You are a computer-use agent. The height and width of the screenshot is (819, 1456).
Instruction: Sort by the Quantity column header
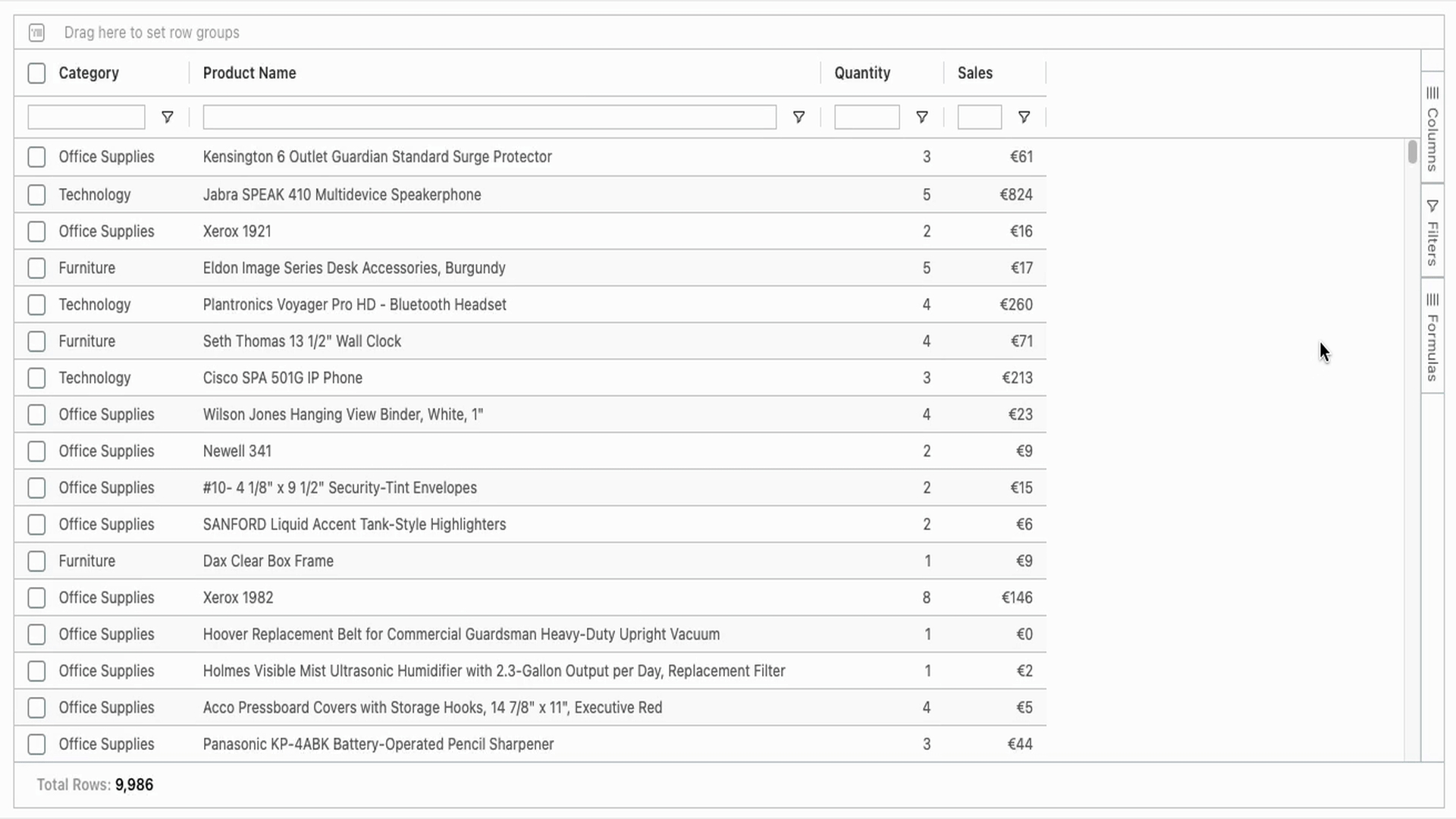click(862, 73)
